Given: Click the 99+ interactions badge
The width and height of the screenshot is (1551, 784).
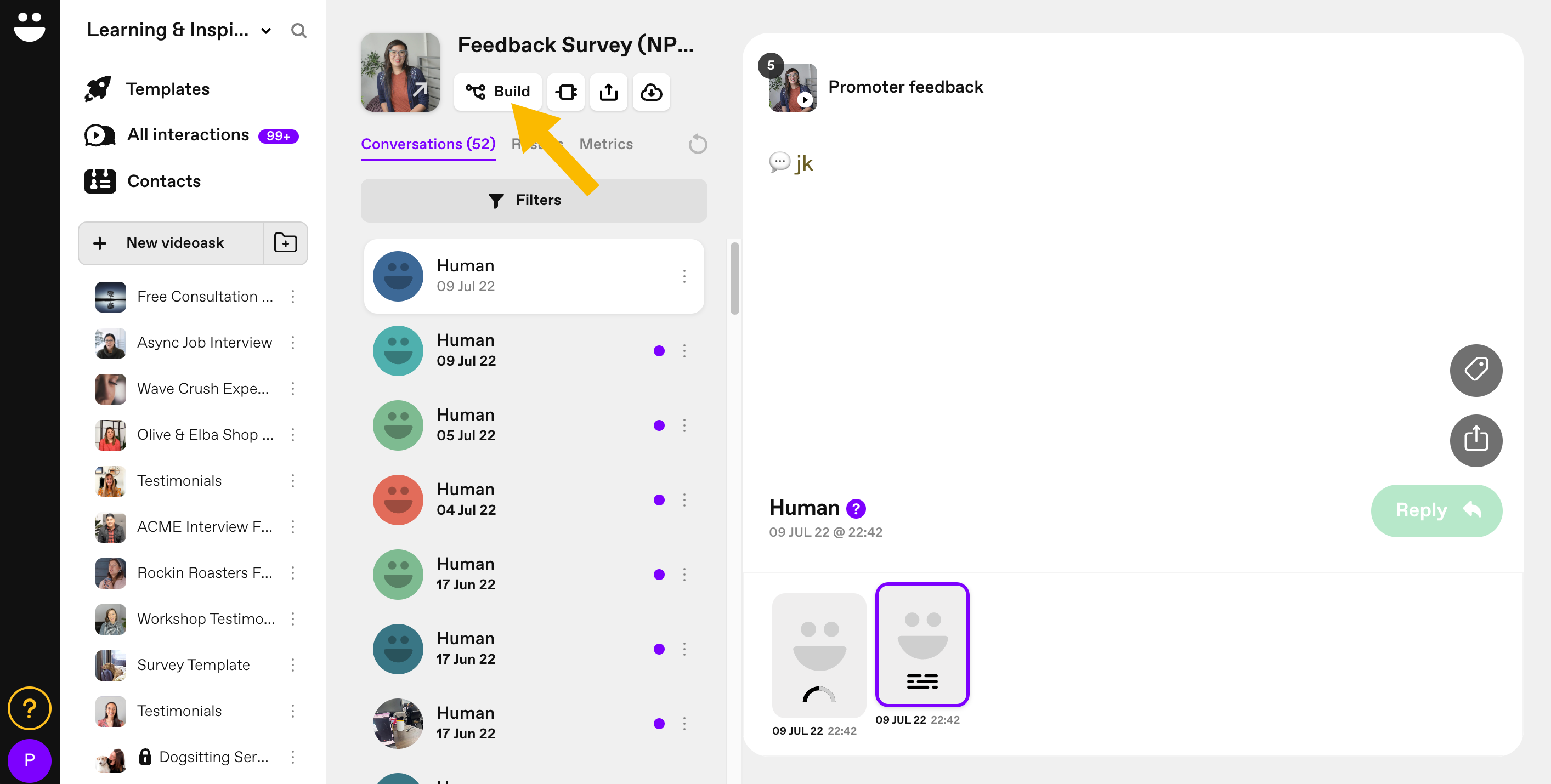Looking at the screenshot, I should pyautogui.click(x=278, y=136).
